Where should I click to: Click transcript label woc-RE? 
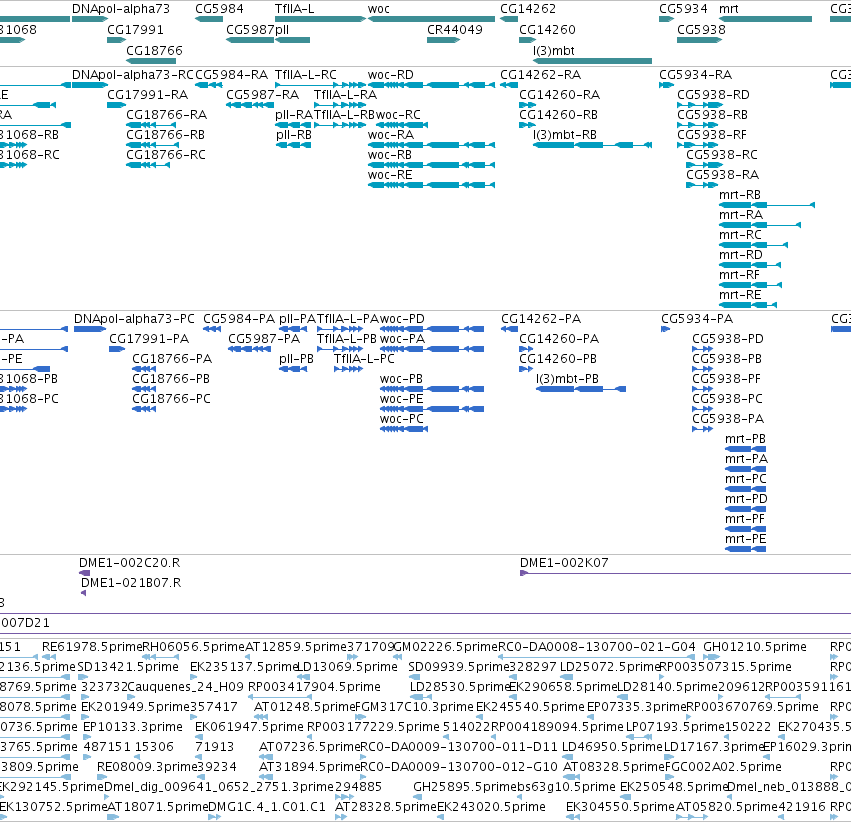click(x=390, y=175)
